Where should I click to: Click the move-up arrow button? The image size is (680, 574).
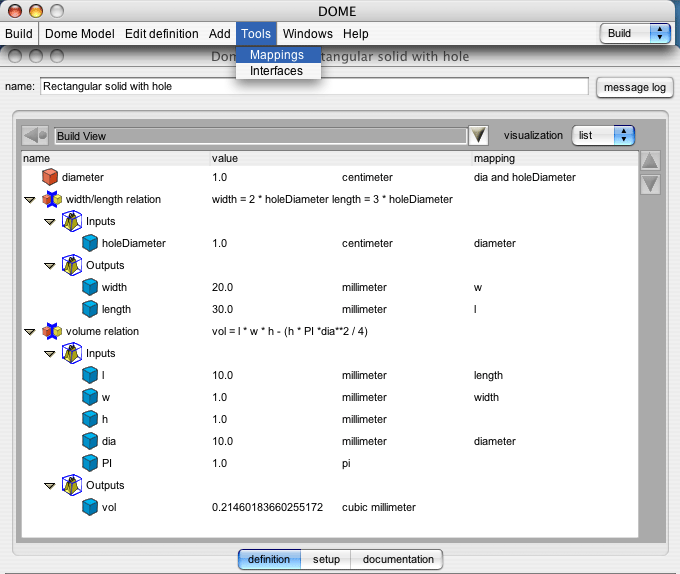coord(650,161)
